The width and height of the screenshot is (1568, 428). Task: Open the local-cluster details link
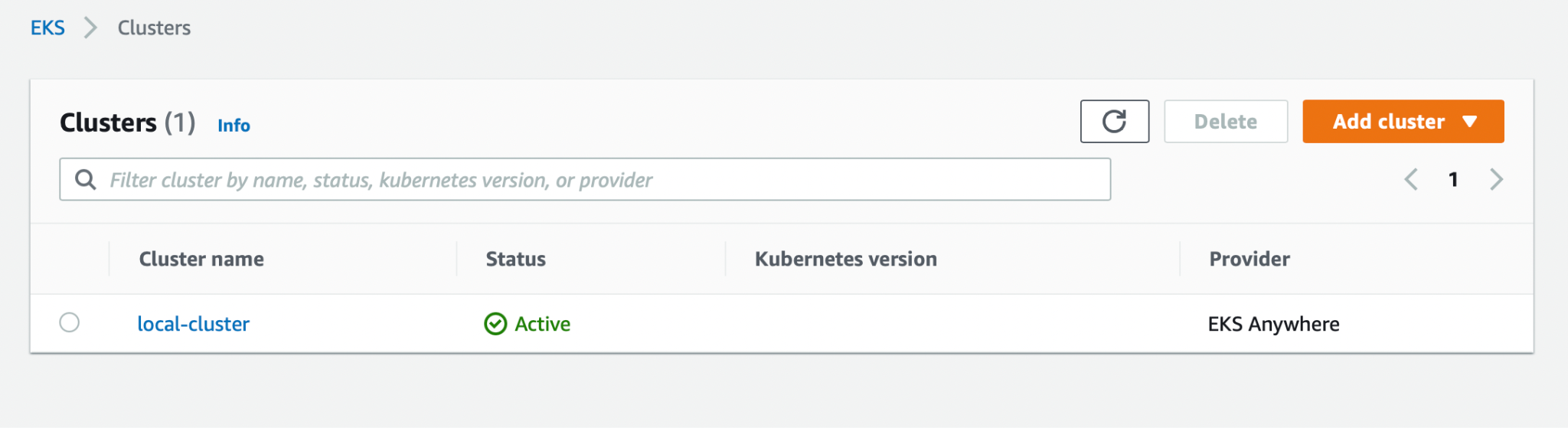click(x=193, y=324)
